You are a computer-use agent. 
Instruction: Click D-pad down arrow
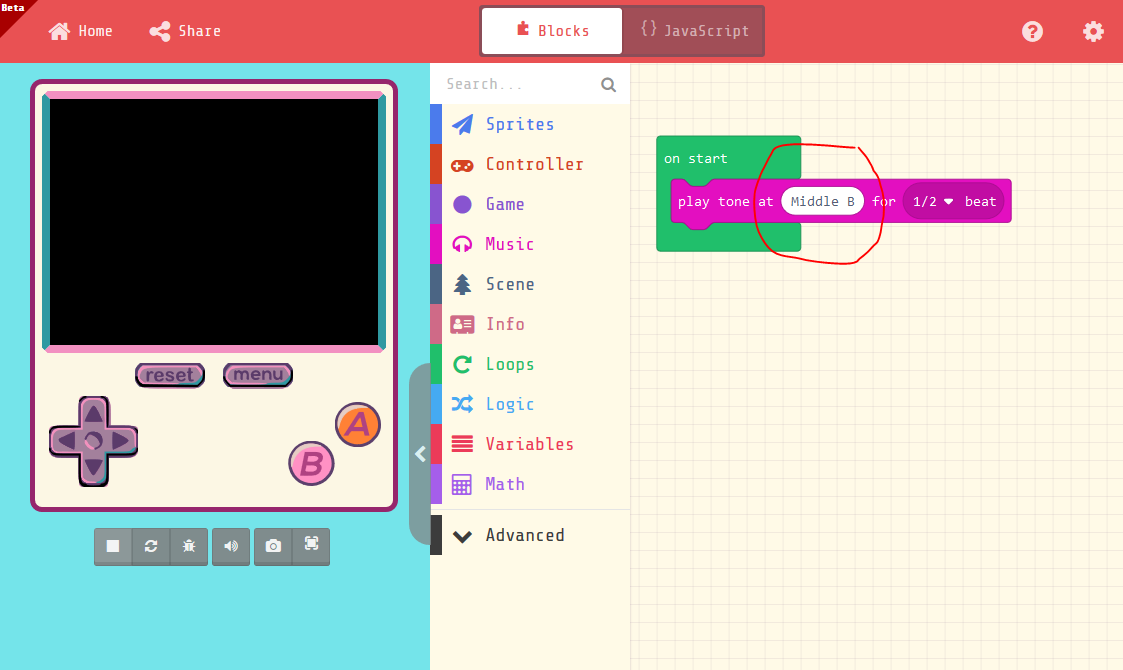pyautogui.click(x=93, y=468)
